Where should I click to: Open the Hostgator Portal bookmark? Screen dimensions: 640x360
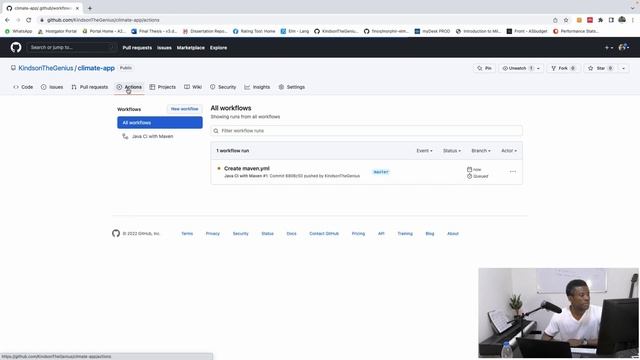coord(57,31)
